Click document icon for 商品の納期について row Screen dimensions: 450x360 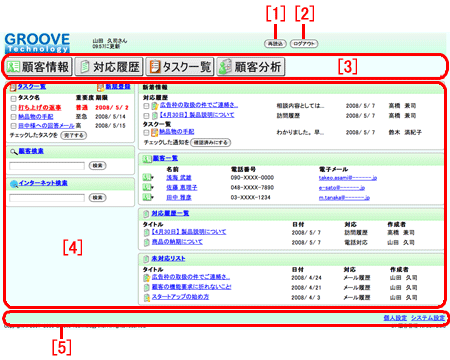146,242
